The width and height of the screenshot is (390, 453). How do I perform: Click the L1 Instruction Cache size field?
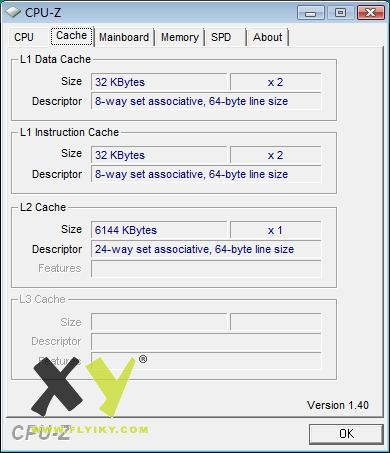pos(159,155)
